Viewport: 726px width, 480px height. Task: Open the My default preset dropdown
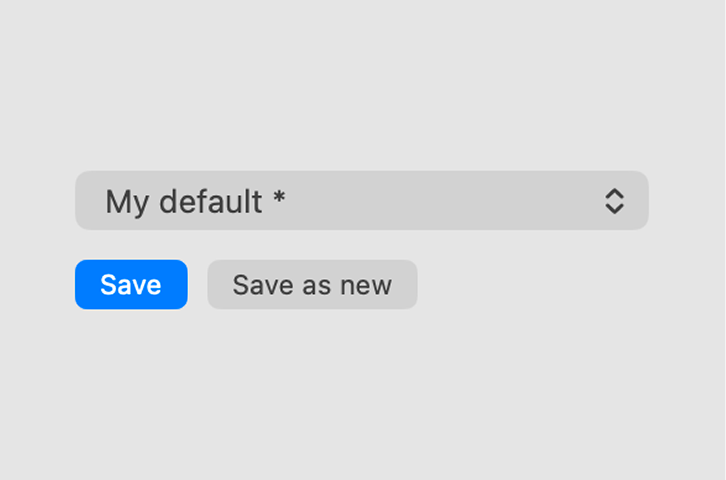click(361, 201)
